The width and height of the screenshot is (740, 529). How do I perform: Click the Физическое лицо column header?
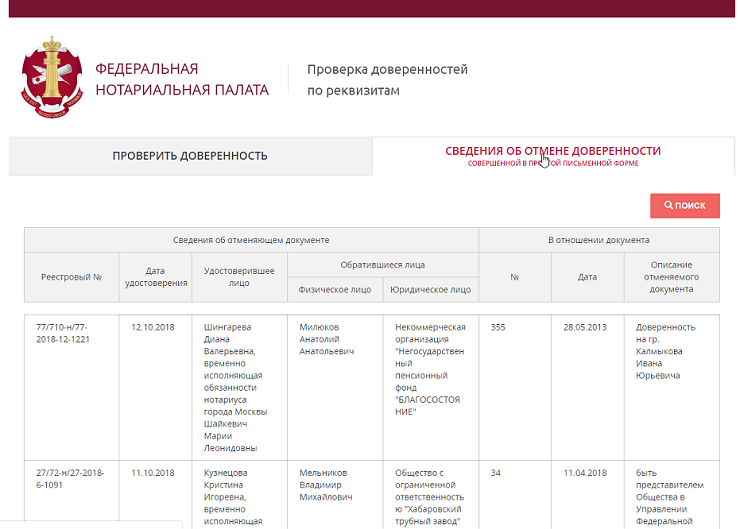(335, 290)
